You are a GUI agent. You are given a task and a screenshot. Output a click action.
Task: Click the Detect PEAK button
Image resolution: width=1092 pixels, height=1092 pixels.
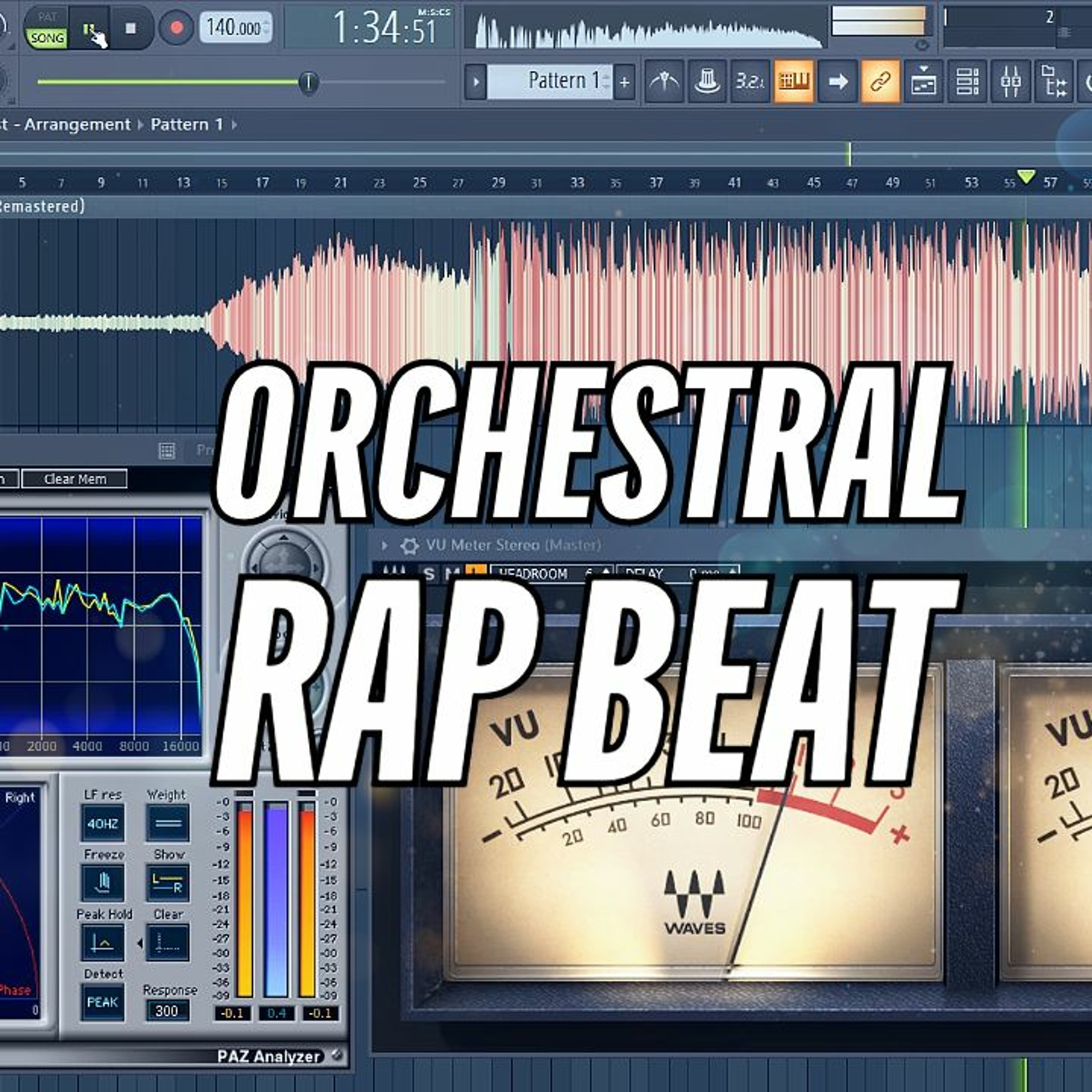tap(102, 1003)
